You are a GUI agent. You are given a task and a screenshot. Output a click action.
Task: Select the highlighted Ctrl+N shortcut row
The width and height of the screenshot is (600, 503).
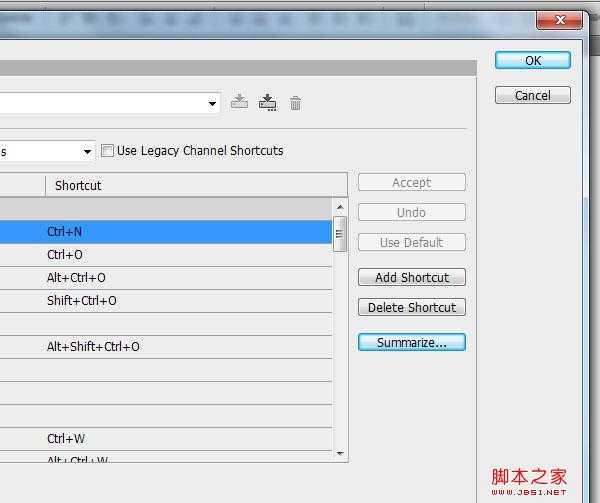click(165, 232)
